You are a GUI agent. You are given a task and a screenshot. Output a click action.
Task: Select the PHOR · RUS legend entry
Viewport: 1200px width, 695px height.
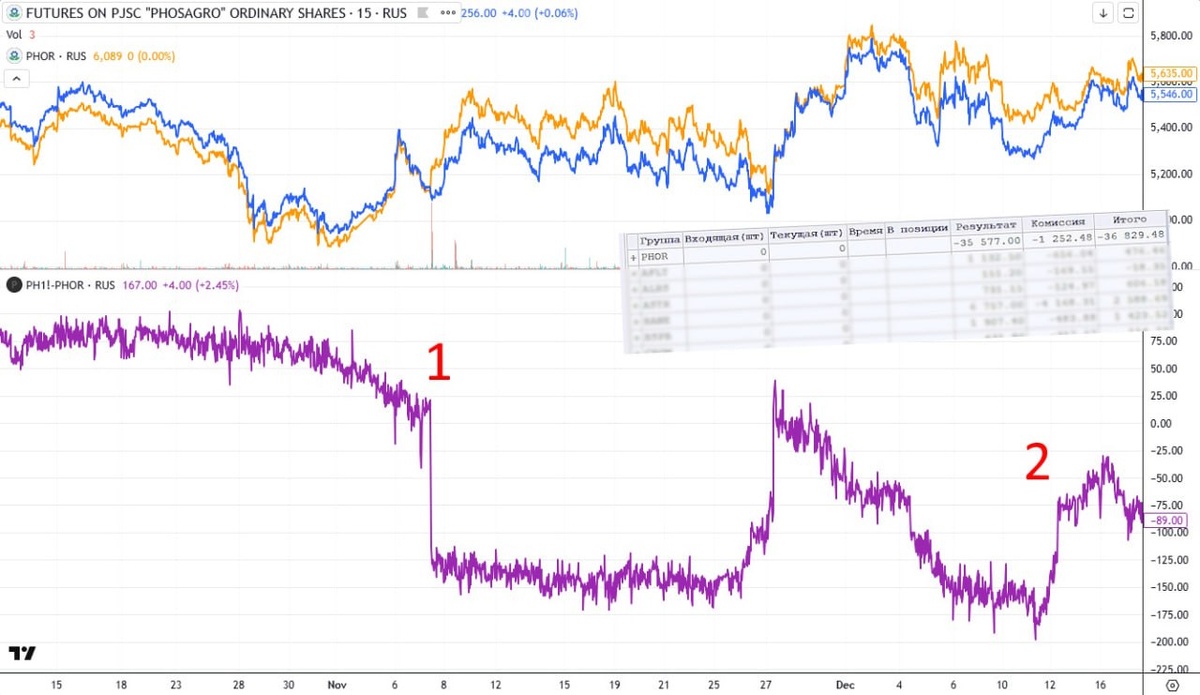coord(58,56)
